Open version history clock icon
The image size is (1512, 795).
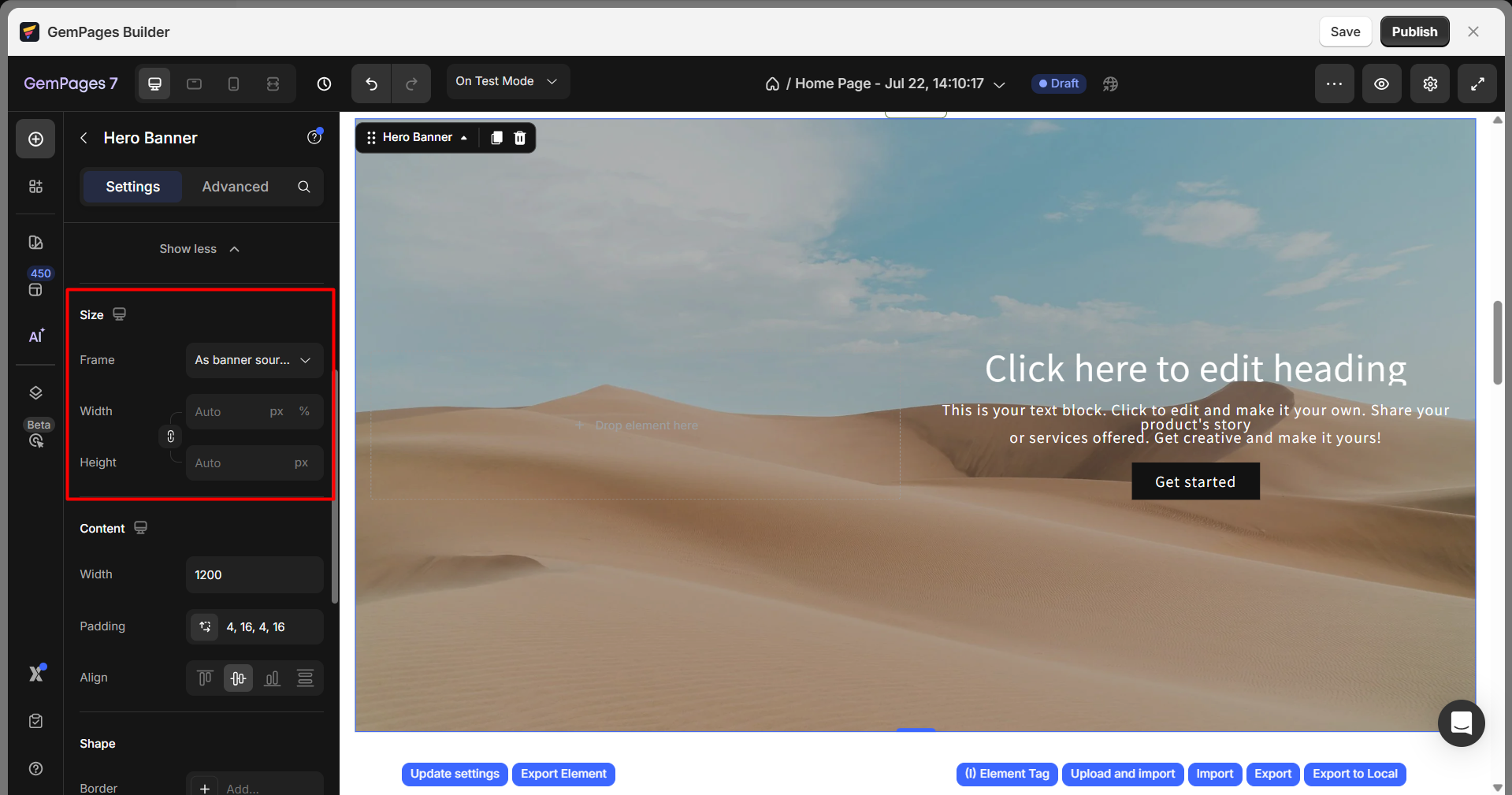click(x=324, y=84)
